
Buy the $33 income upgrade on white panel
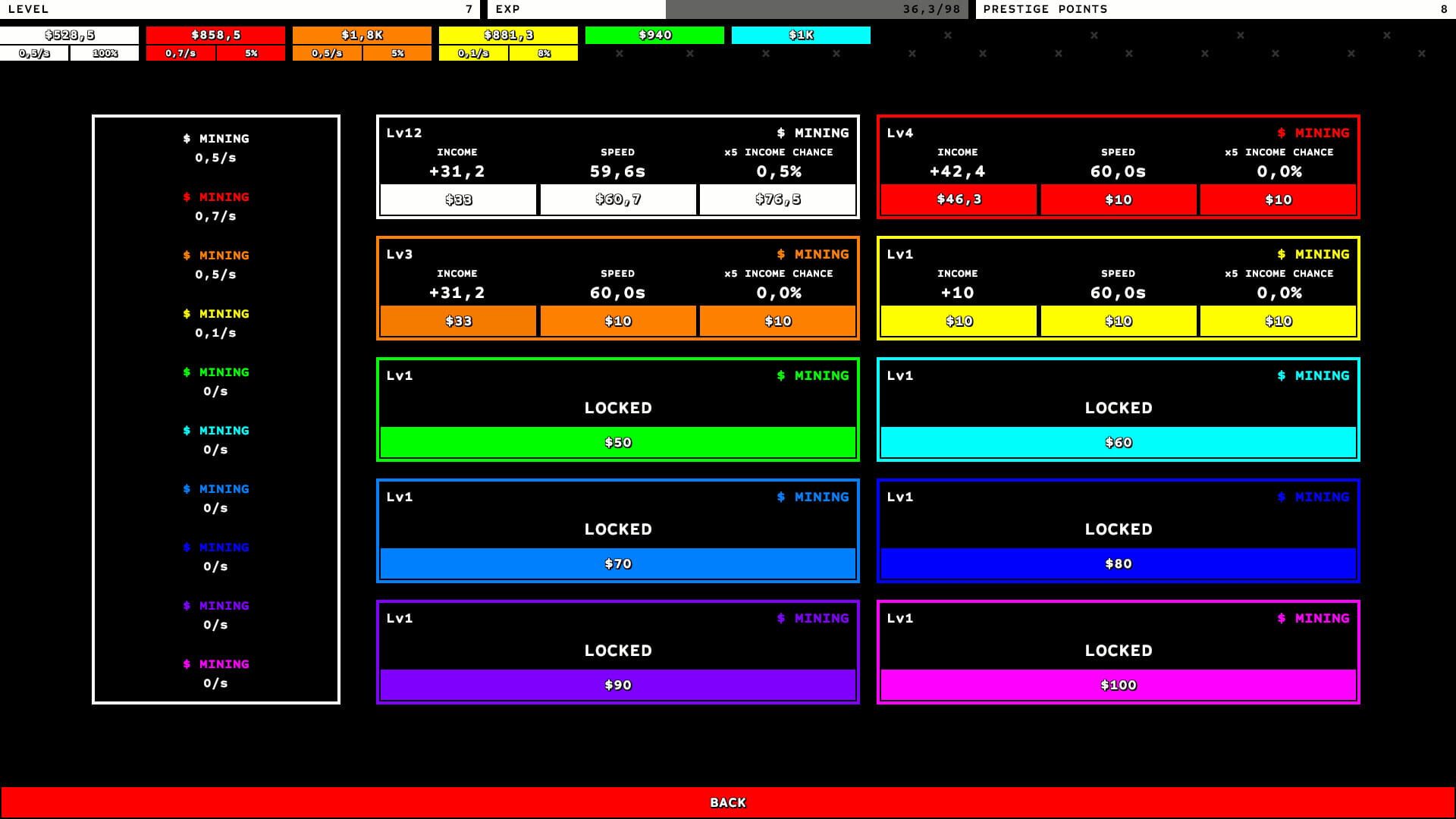point(457,199)
